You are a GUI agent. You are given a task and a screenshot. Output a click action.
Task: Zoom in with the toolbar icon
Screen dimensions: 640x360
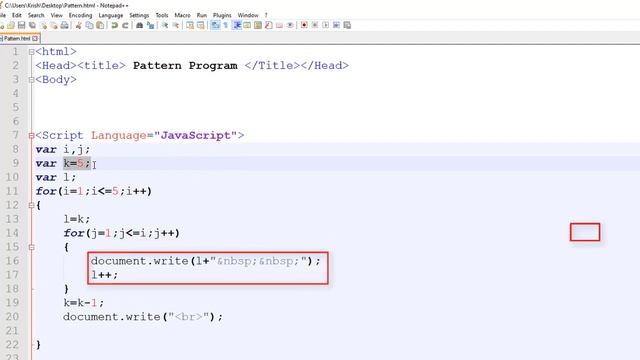(x=165, y=25)
